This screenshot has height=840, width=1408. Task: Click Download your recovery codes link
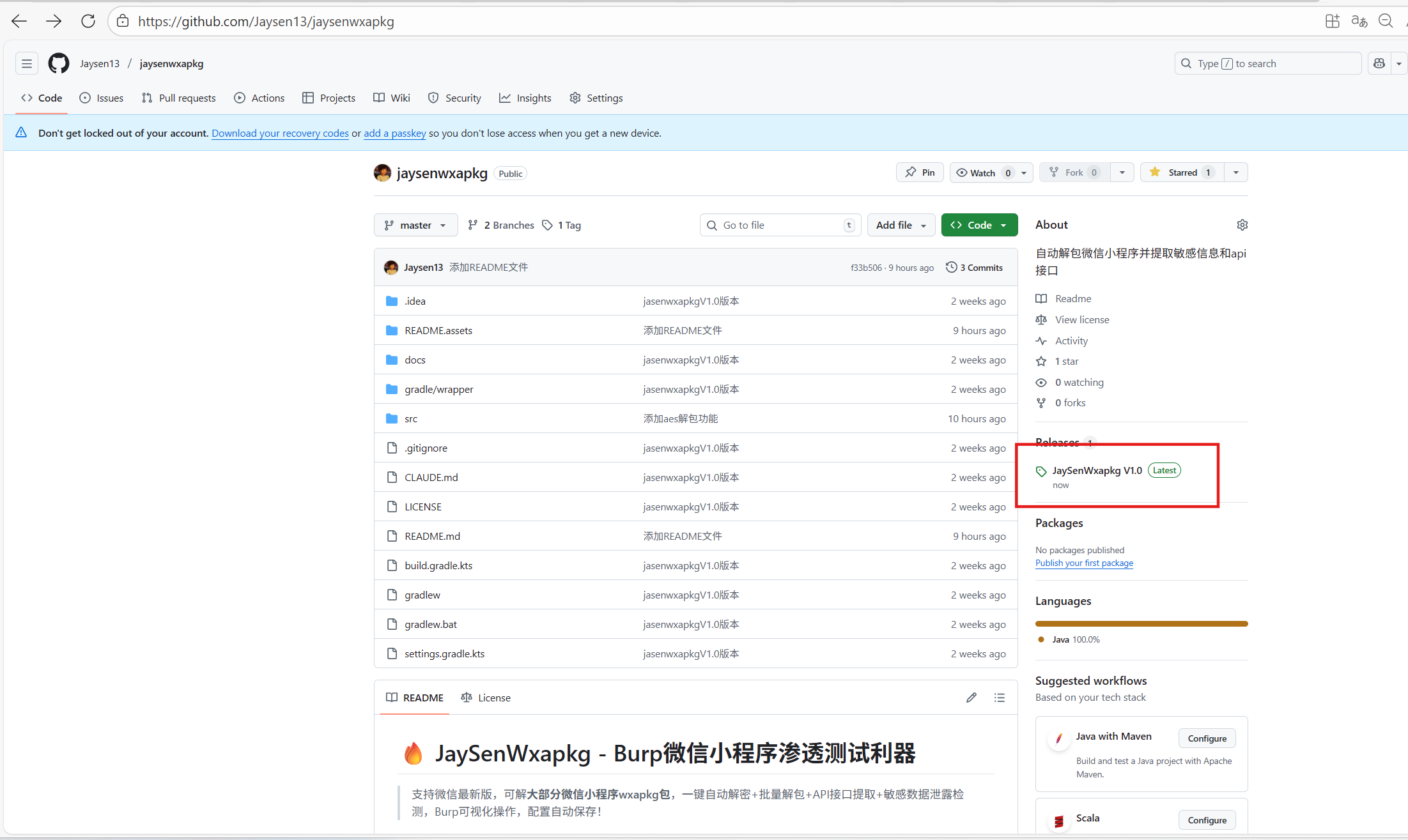click(x=280, y=133)
